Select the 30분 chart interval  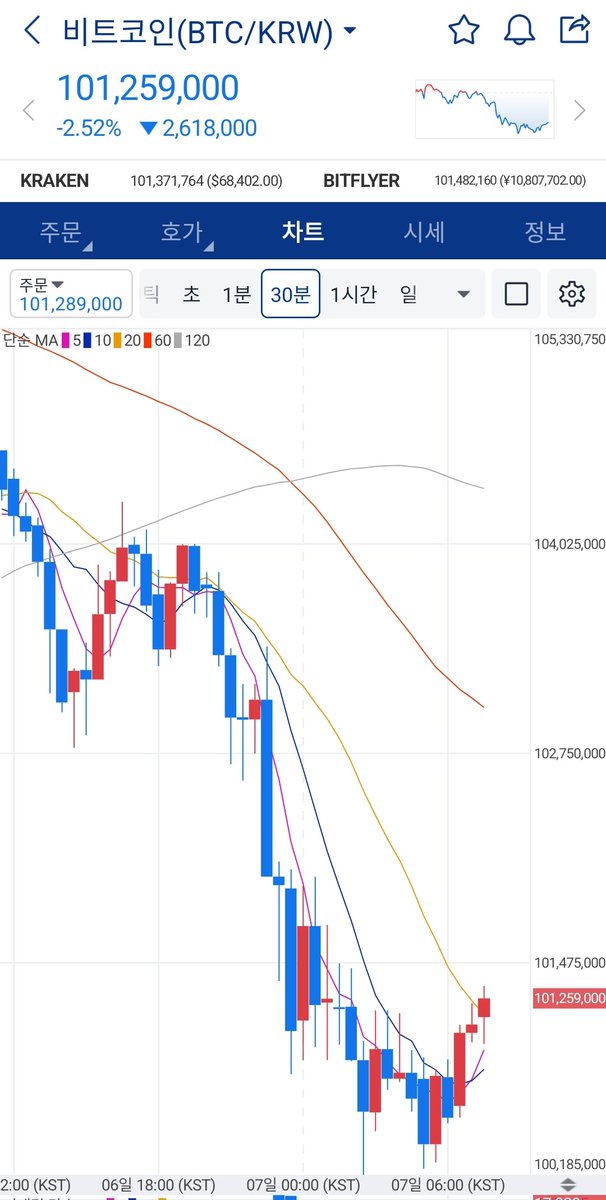[291, 294]
